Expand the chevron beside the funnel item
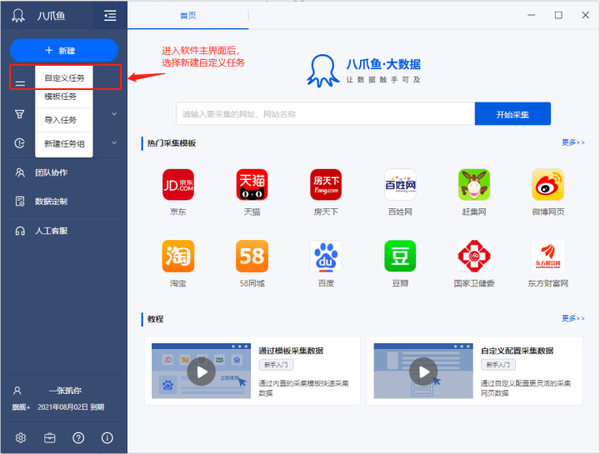The width and height of the screenshot is (600, 454). point(114,114)
